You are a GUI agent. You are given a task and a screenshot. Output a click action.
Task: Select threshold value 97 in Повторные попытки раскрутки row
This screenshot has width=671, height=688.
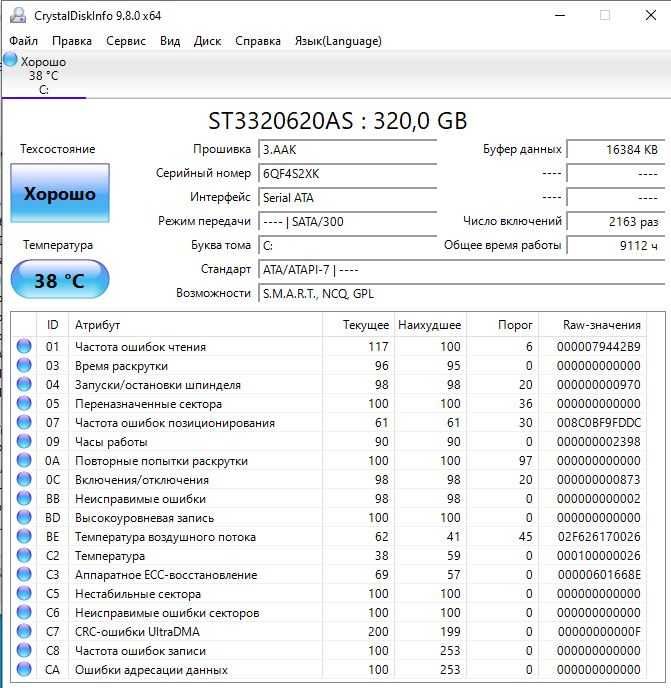(525, 461)
